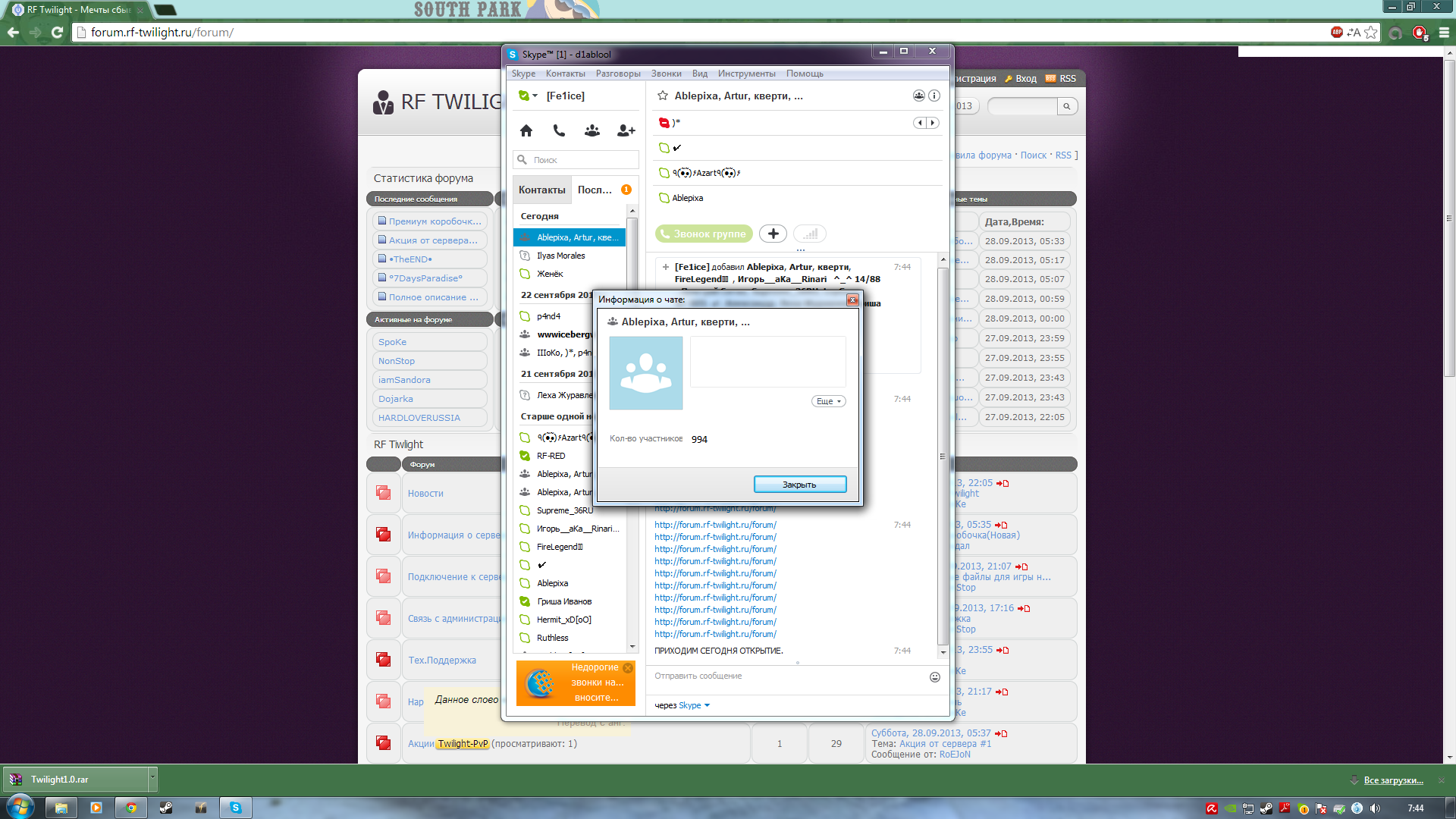The image size is (1456, 819).
Task: Click the Adblock Plus icon in the address bar
Action: pos(1336,32)
